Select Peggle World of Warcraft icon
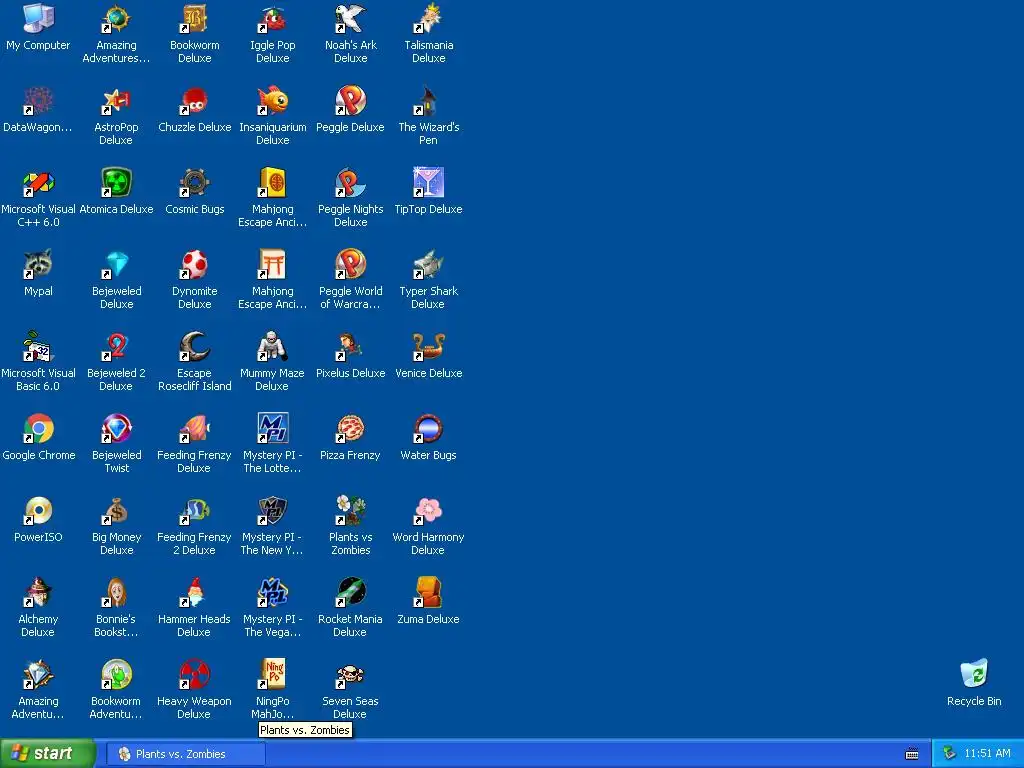Image resolution: width=1024 pixels, height=768 pixels. pyautogui.click(x=350, y=265)
